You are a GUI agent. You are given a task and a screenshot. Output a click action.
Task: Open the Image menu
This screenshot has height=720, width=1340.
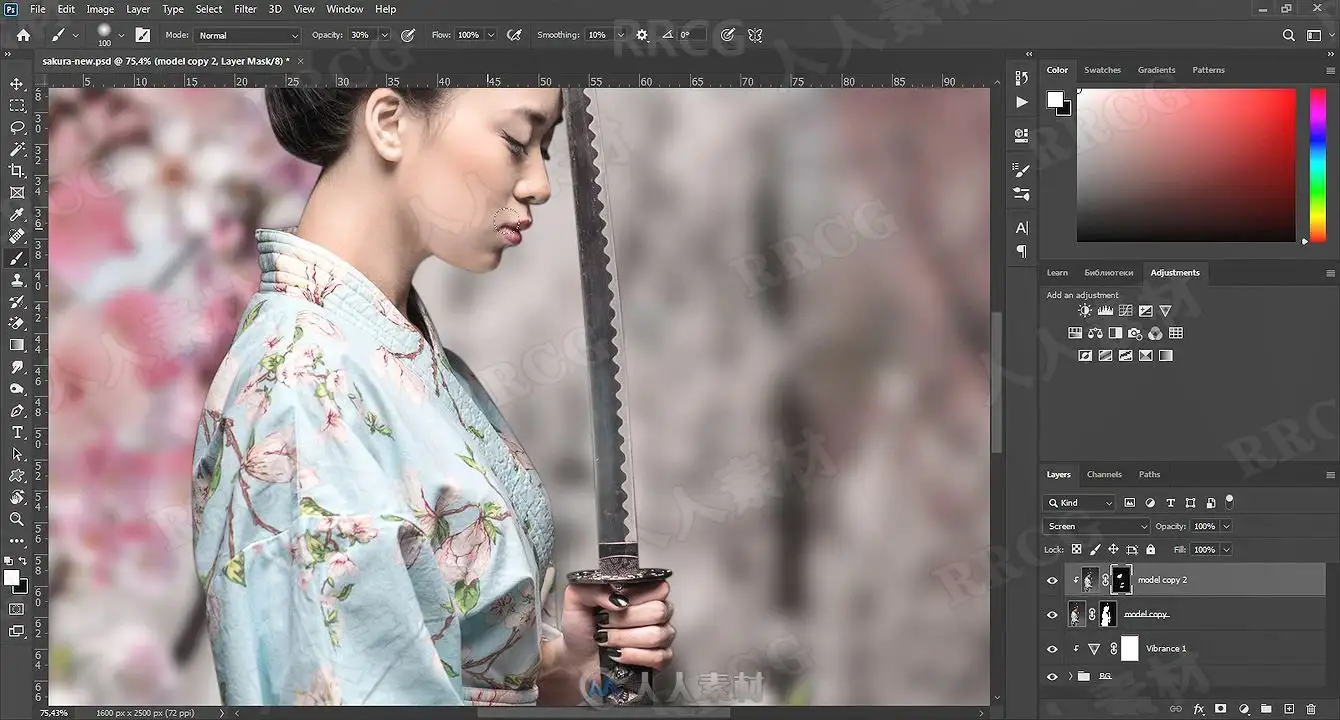click(100, 9)
